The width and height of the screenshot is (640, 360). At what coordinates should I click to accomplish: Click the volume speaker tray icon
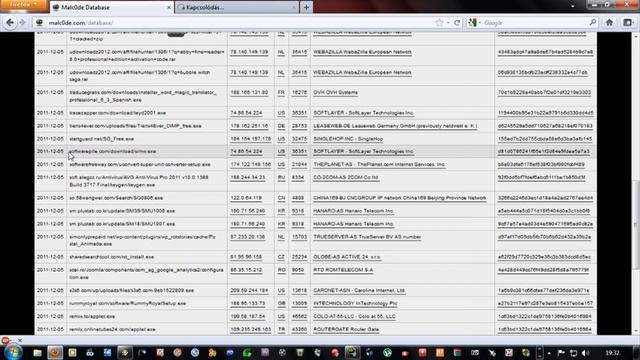[x=586, y=353]
